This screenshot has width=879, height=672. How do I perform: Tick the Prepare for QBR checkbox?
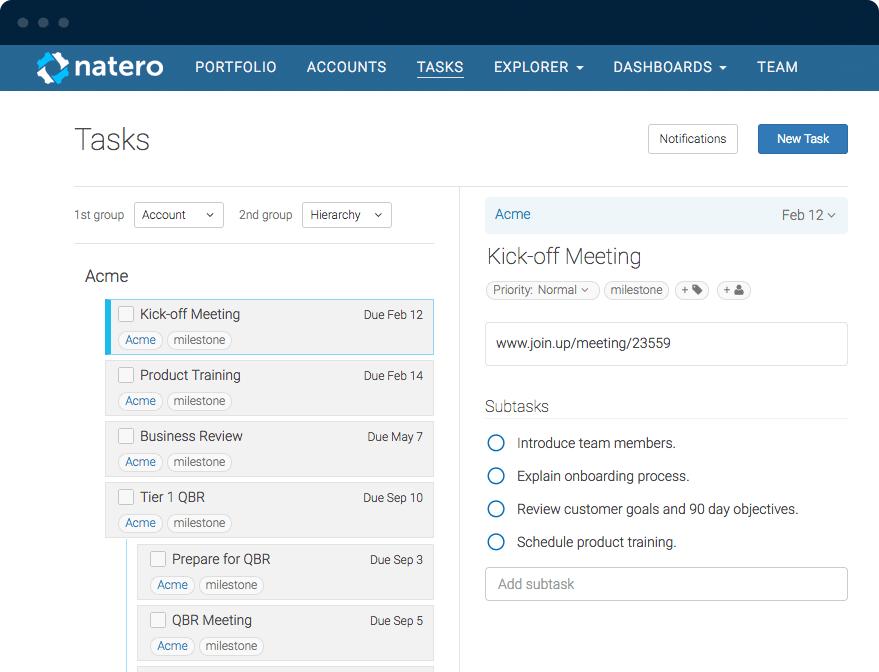point(158,559)
